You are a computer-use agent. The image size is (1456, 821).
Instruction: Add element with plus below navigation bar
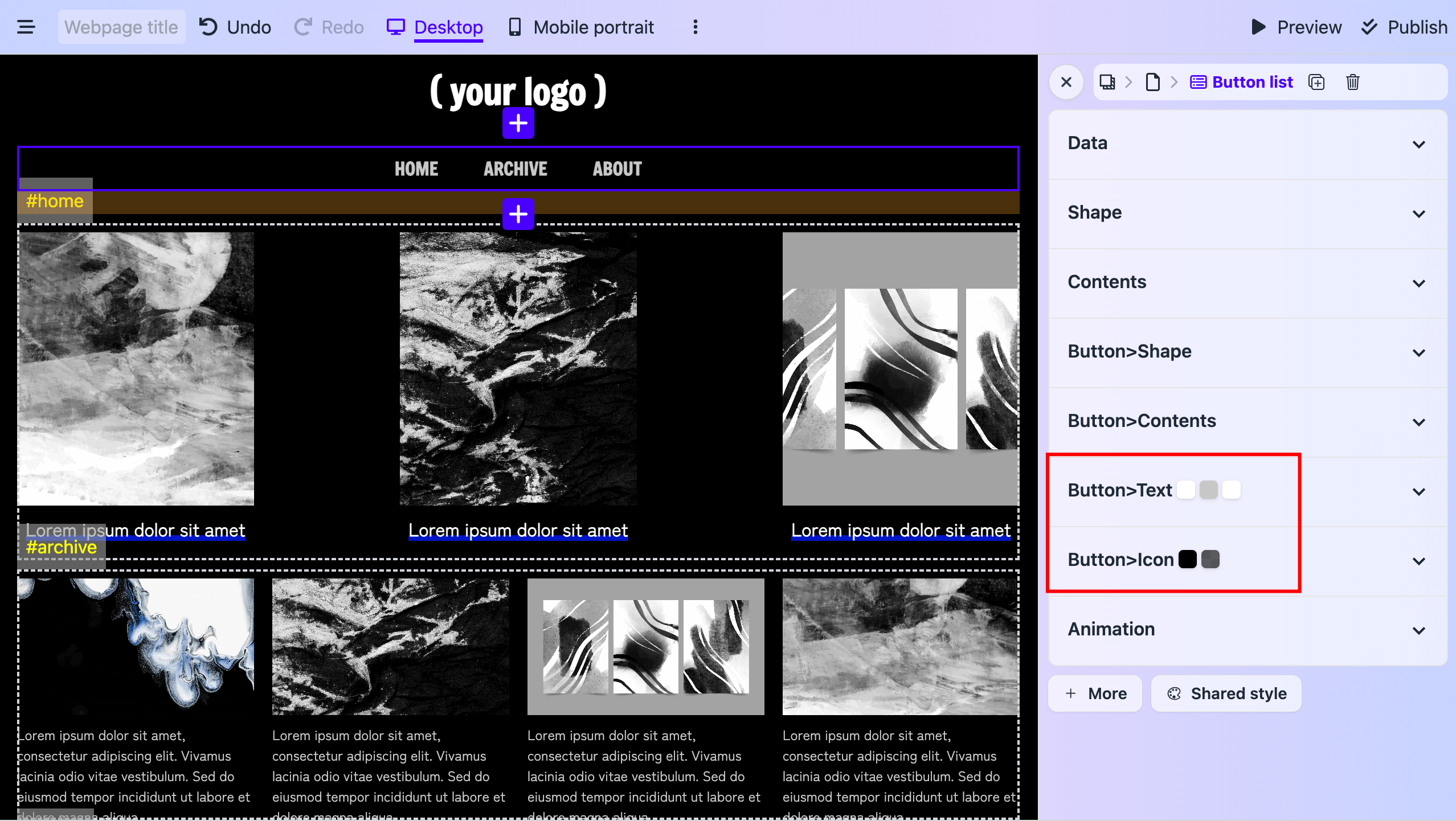(x=518, y=214)
